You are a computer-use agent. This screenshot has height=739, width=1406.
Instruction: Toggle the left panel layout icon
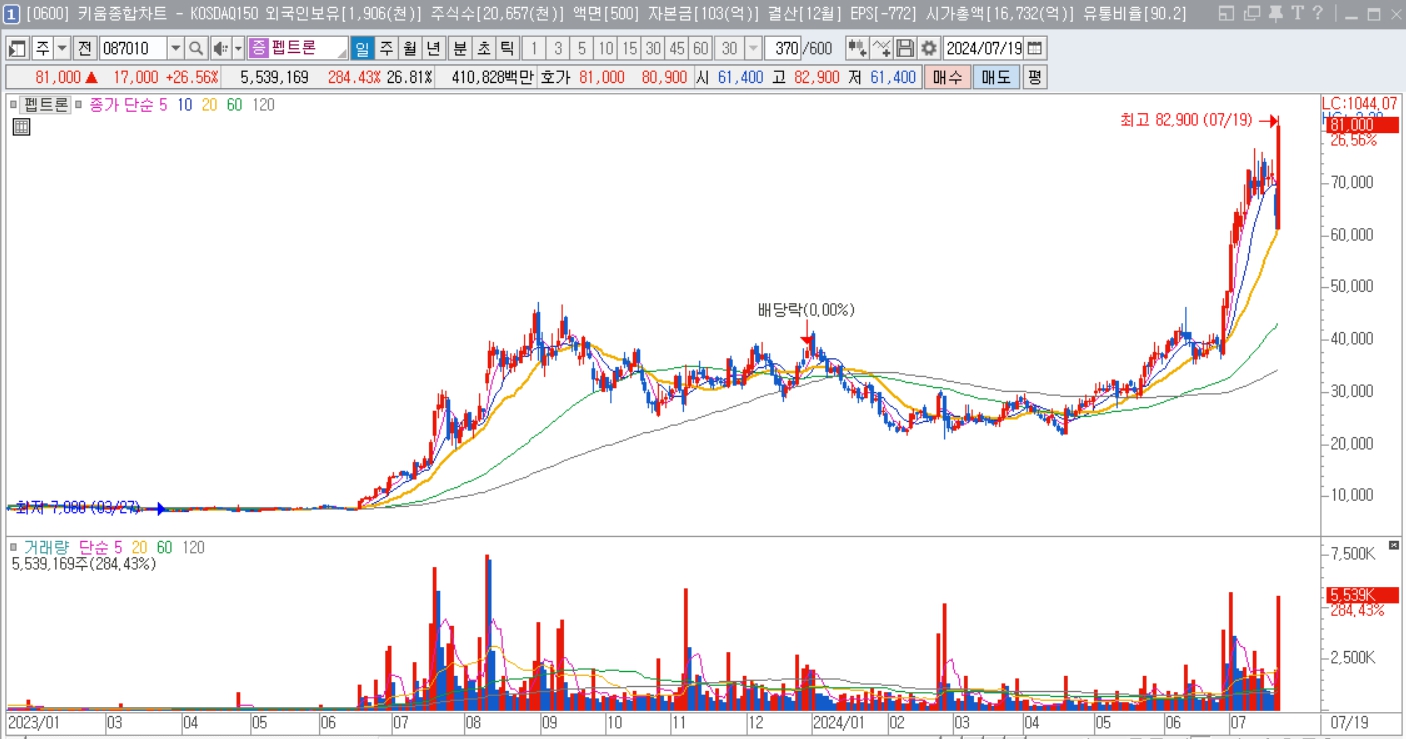pyautogui.click(x=18, y=48)
